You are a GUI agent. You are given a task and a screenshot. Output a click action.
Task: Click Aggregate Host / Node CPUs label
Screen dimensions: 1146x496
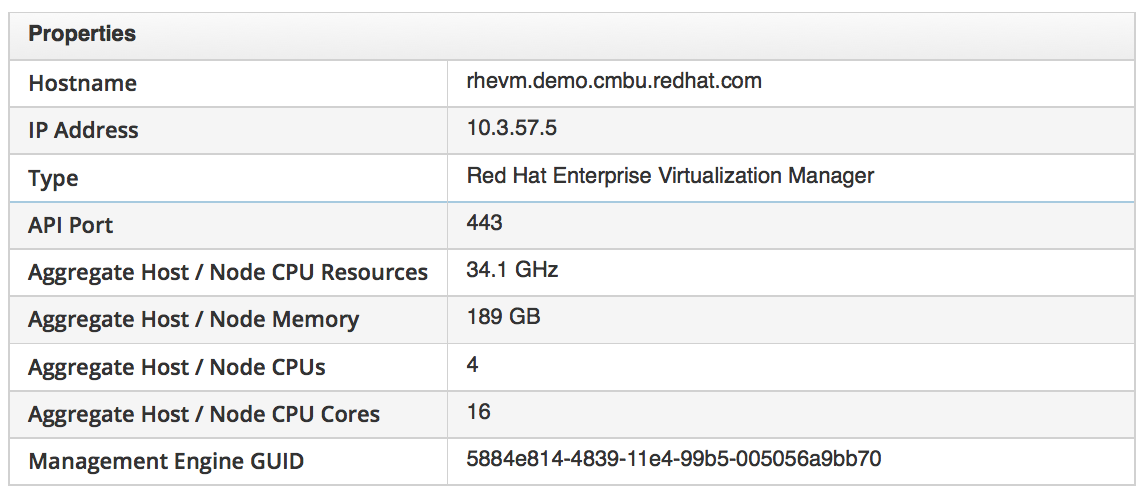[177, 367]
